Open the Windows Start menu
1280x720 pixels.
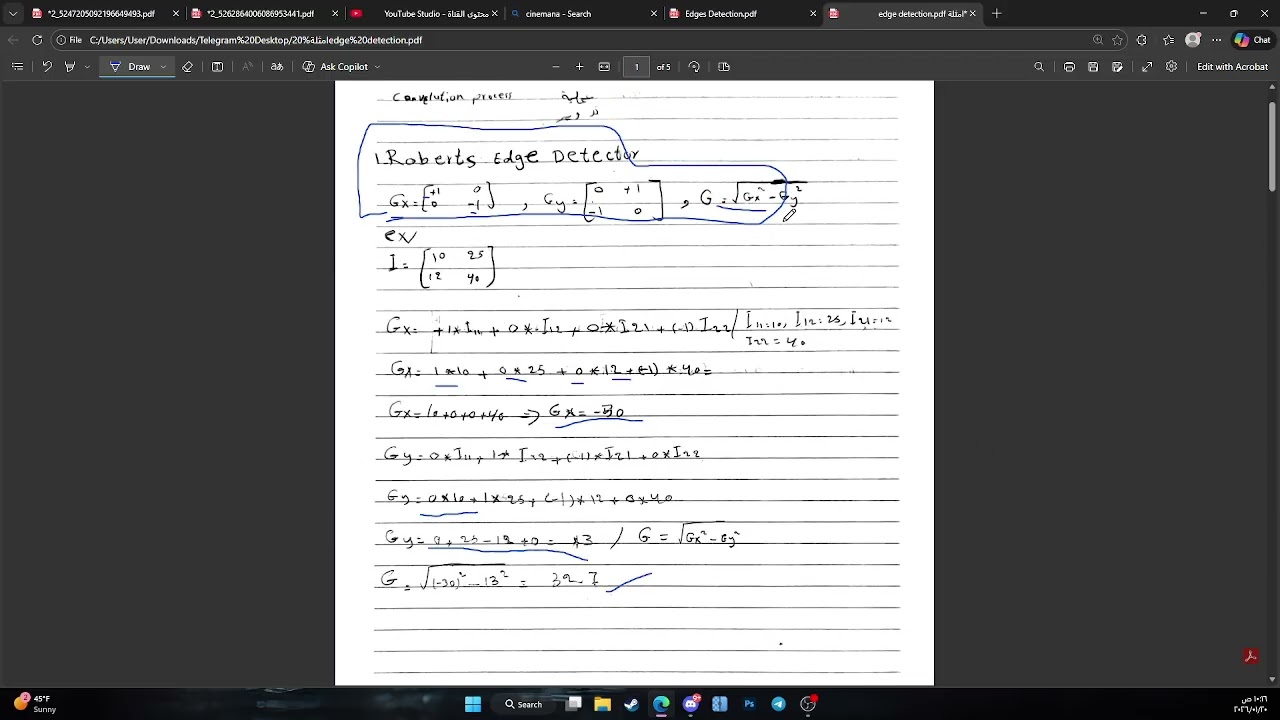tap(473, 704)
